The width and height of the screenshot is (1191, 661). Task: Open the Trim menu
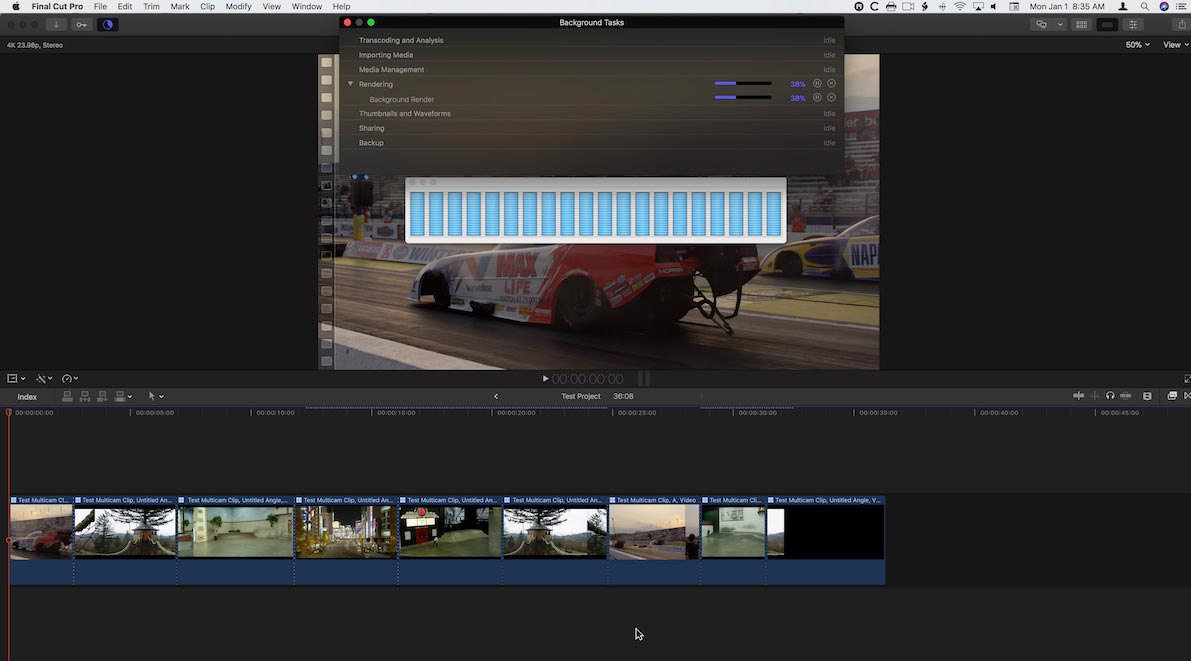click(151, 6)
